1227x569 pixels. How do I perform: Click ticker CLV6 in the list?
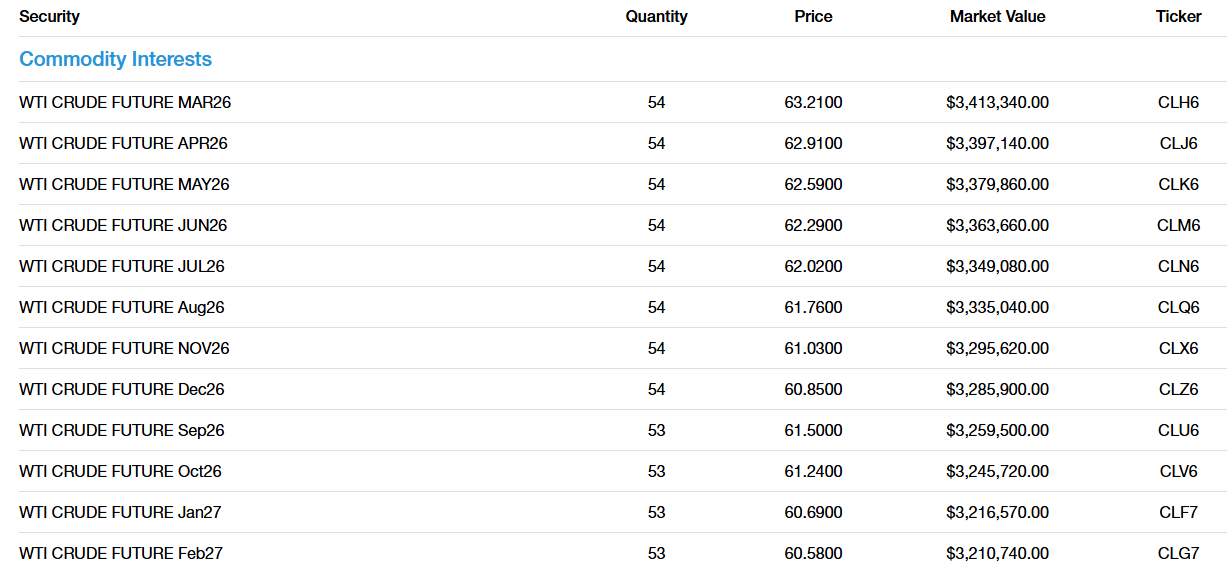tap(1178, 471)
